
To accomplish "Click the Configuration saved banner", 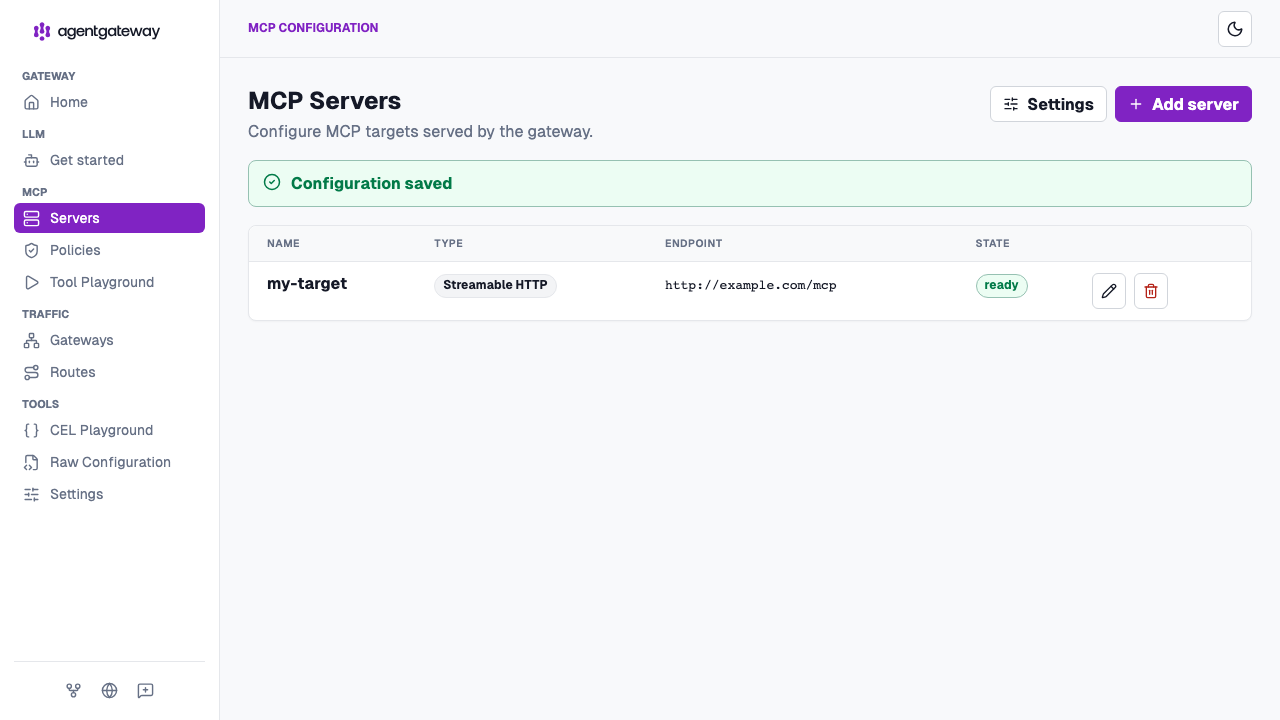I will coord(750,183).
